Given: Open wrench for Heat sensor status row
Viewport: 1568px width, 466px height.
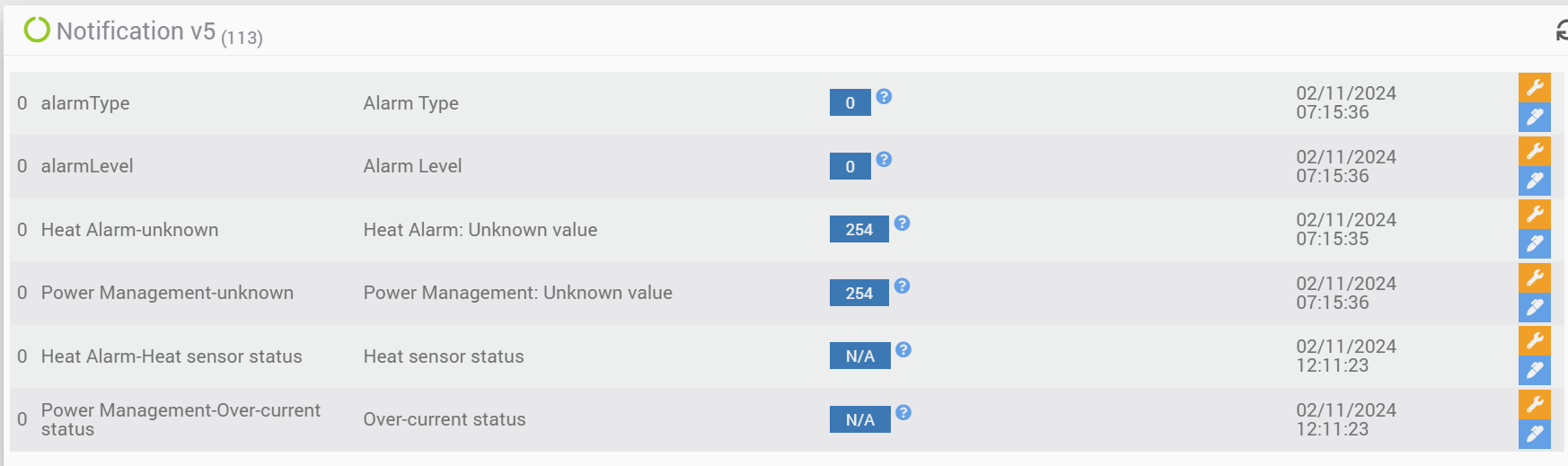Looking at the screenshot, I should (x=1535, y=340).
